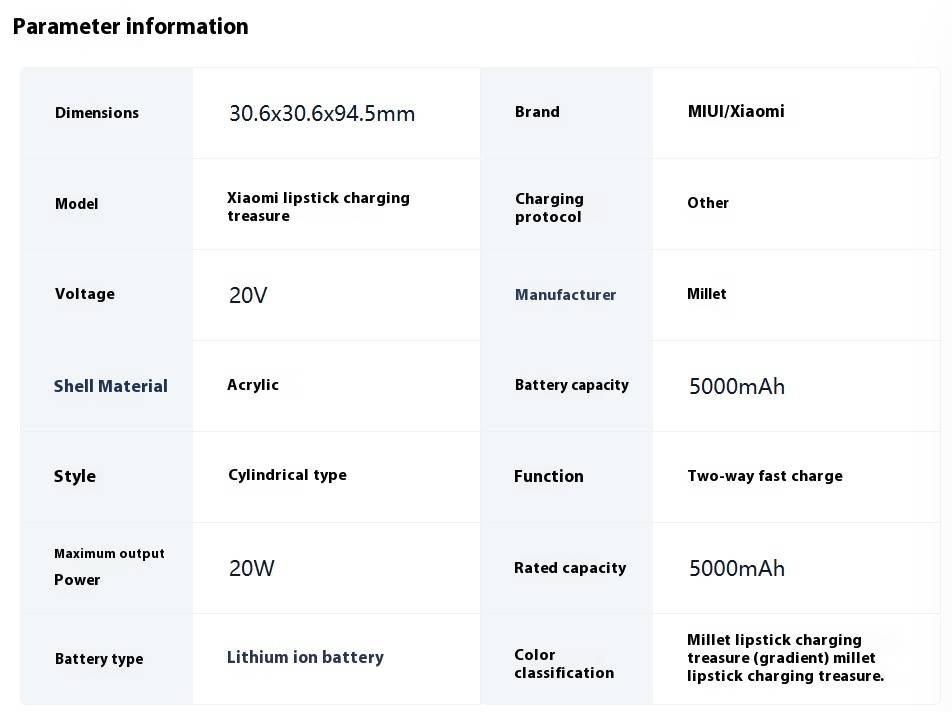Viewport: 952px width, 712px height.
Task: Click the Manufacturer label link
Action: point(565,294)
